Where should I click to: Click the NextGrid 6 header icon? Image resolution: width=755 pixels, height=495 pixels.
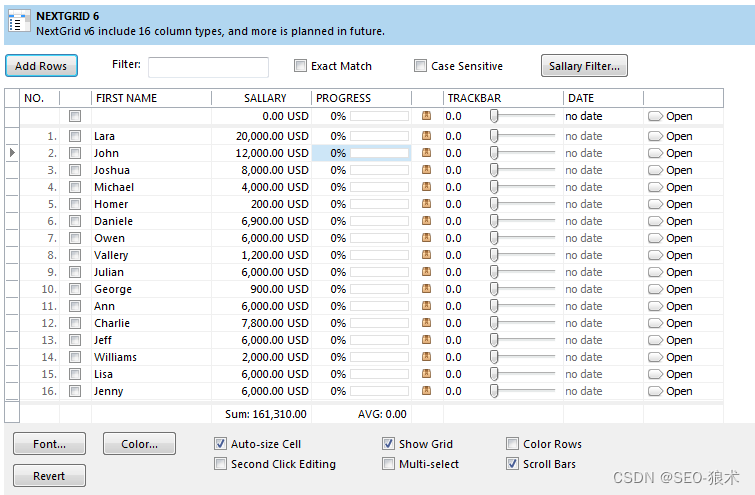19,22
